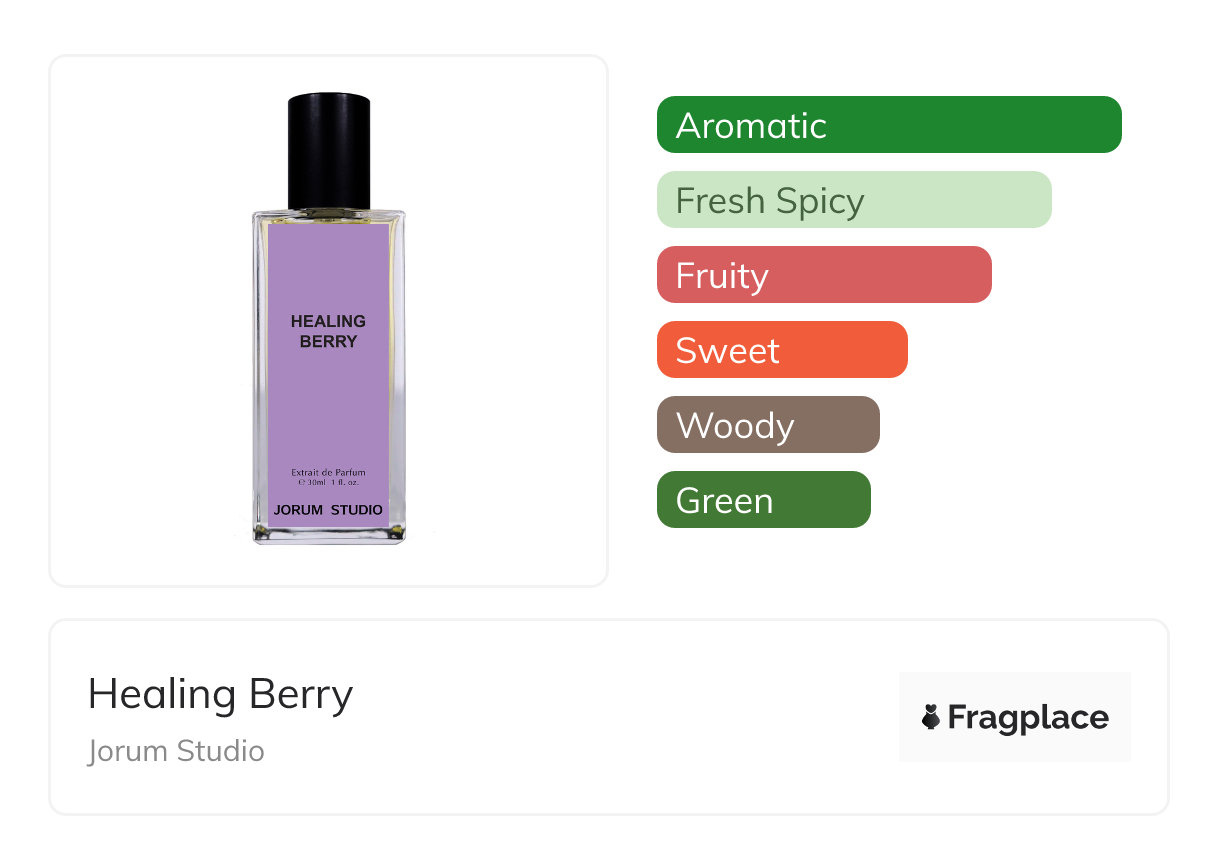Screen dimensions: 1218x864
Task: Click the glass base of the bottle
Action: (x=328, y=535)
